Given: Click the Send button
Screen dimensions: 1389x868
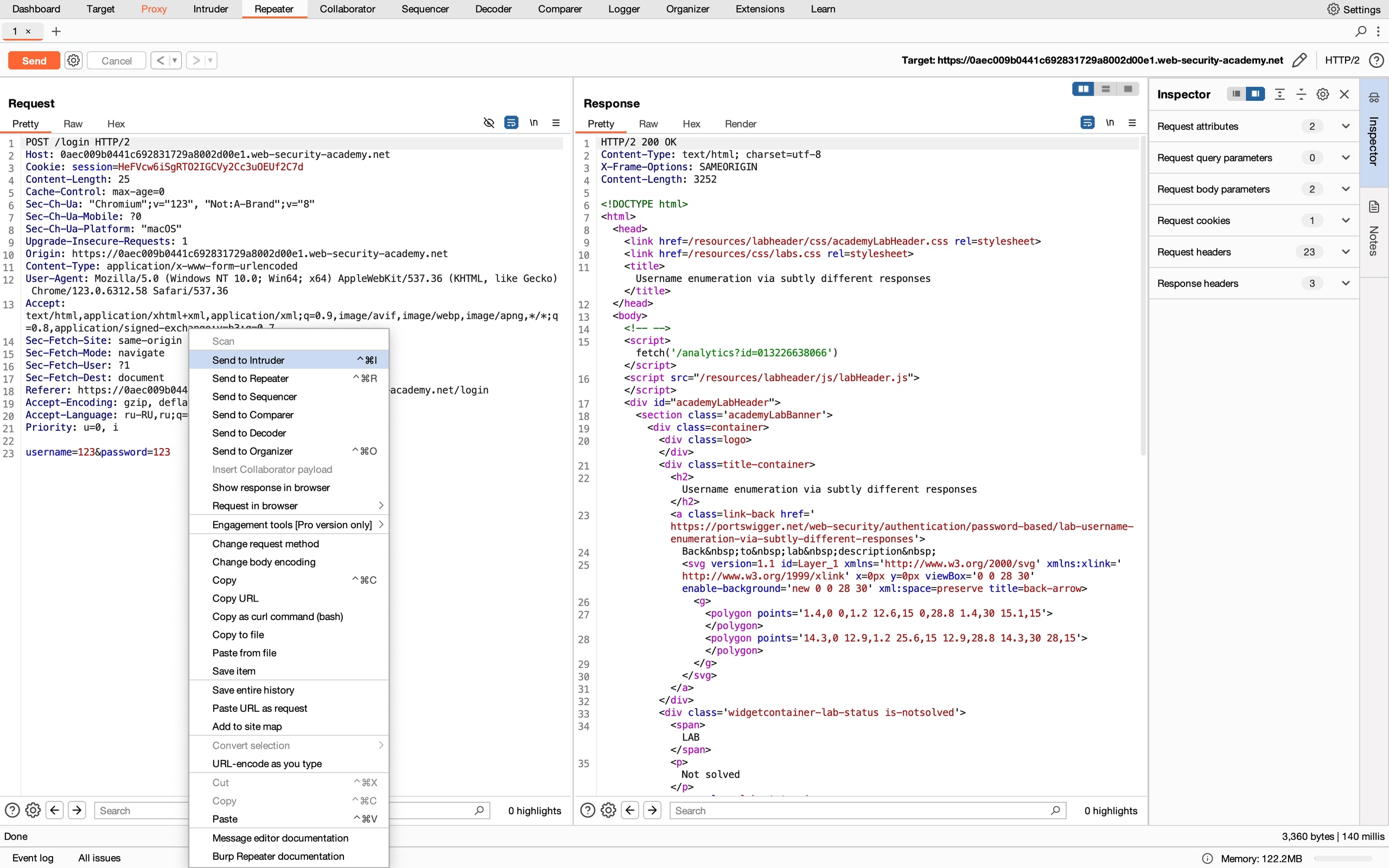Looking at the screenshot, I should coord(34,60).
